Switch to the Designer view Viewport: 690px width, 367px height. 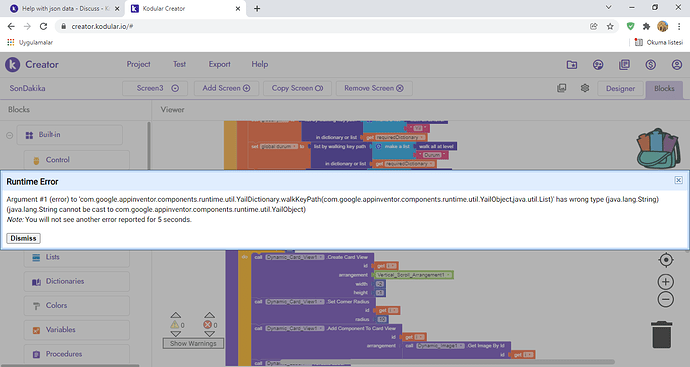click(x=620, y=88)
